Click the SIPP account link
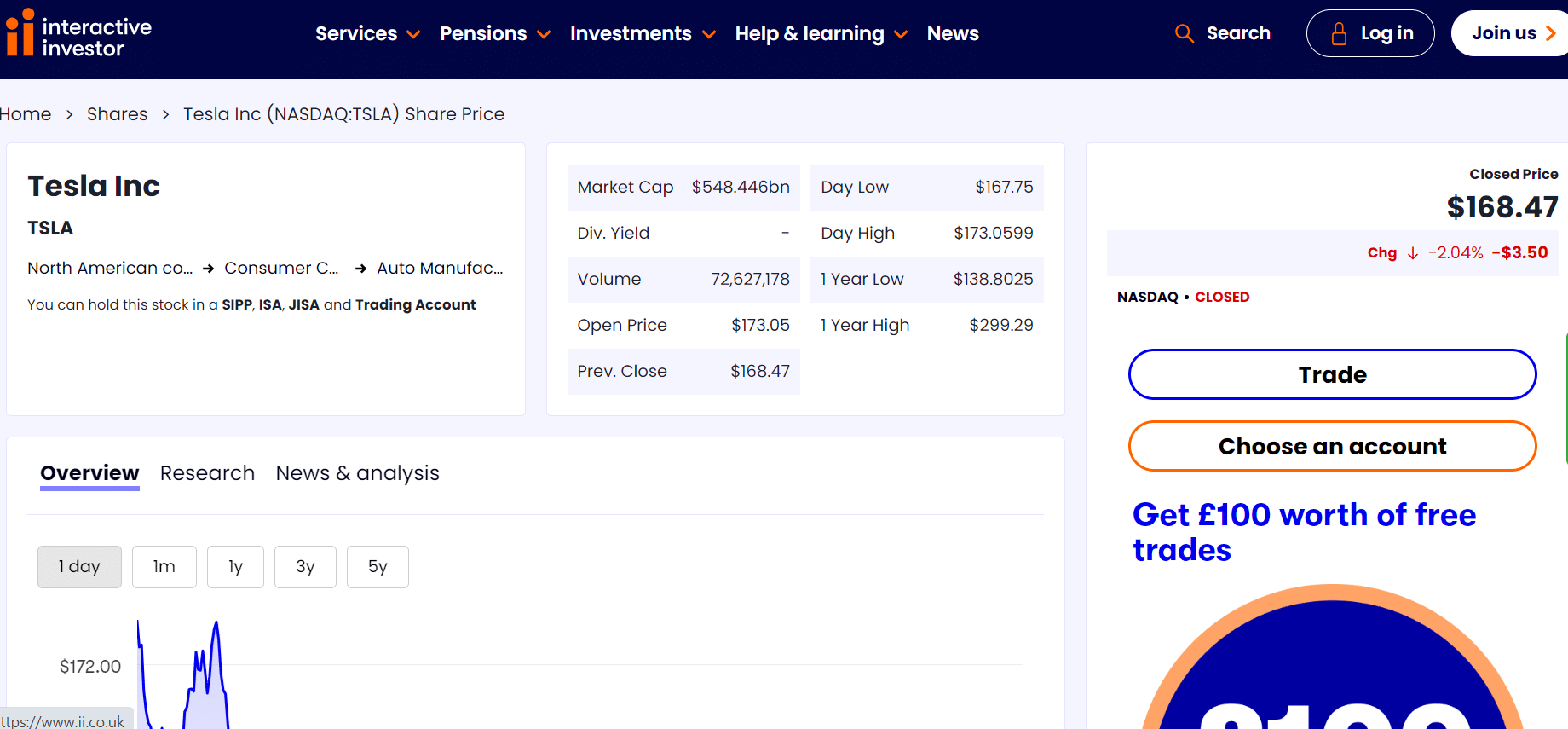This screenshot has width=1568, height=729. point(236,304)
